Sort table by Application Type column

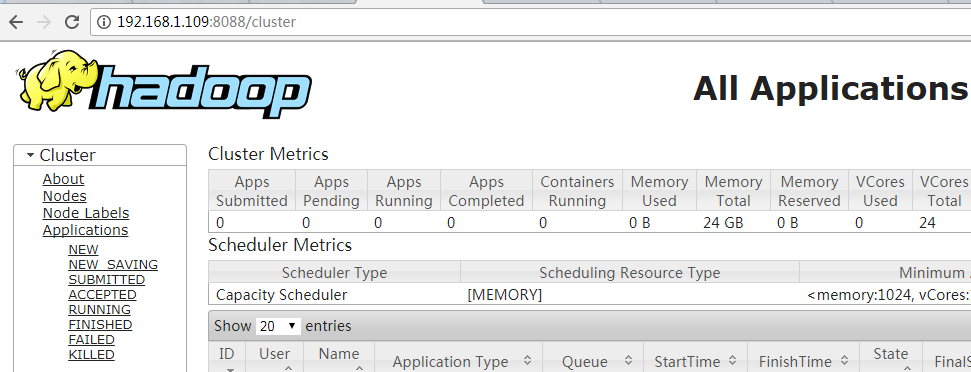click(x=458, y=357)
